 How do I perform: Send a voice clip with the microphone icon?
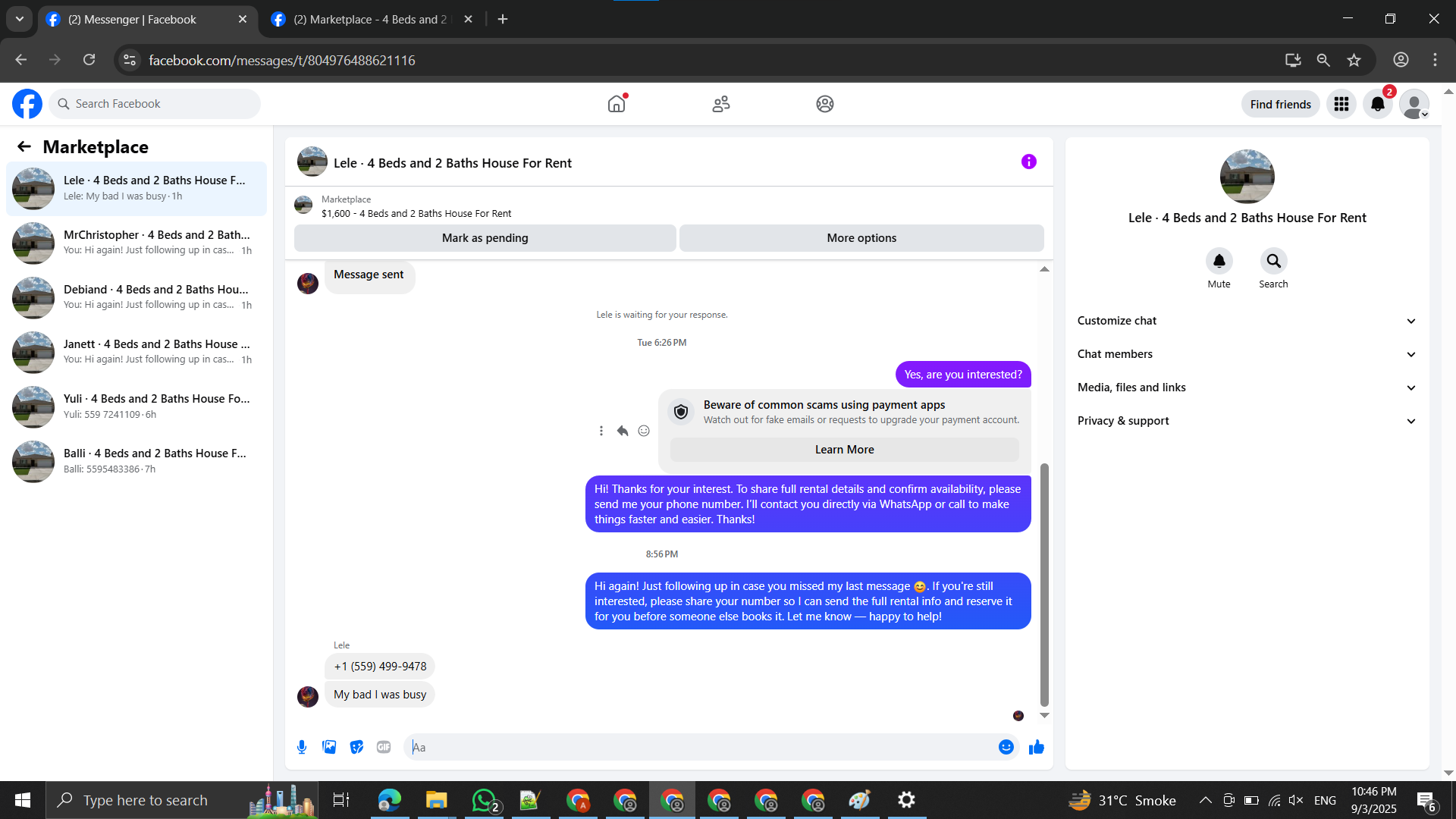pyautogui.click(x=302, y=747)
